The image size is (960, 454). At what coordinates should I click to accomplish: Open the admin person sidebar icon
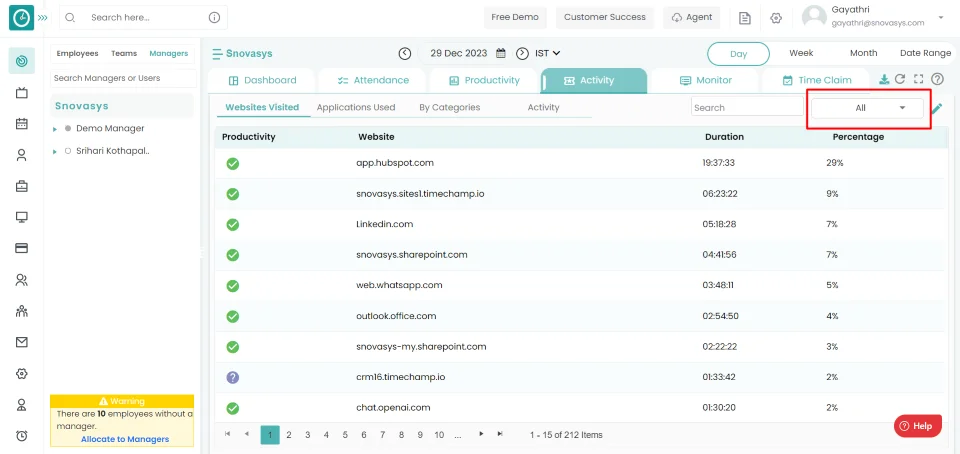[x=21, y=404]
